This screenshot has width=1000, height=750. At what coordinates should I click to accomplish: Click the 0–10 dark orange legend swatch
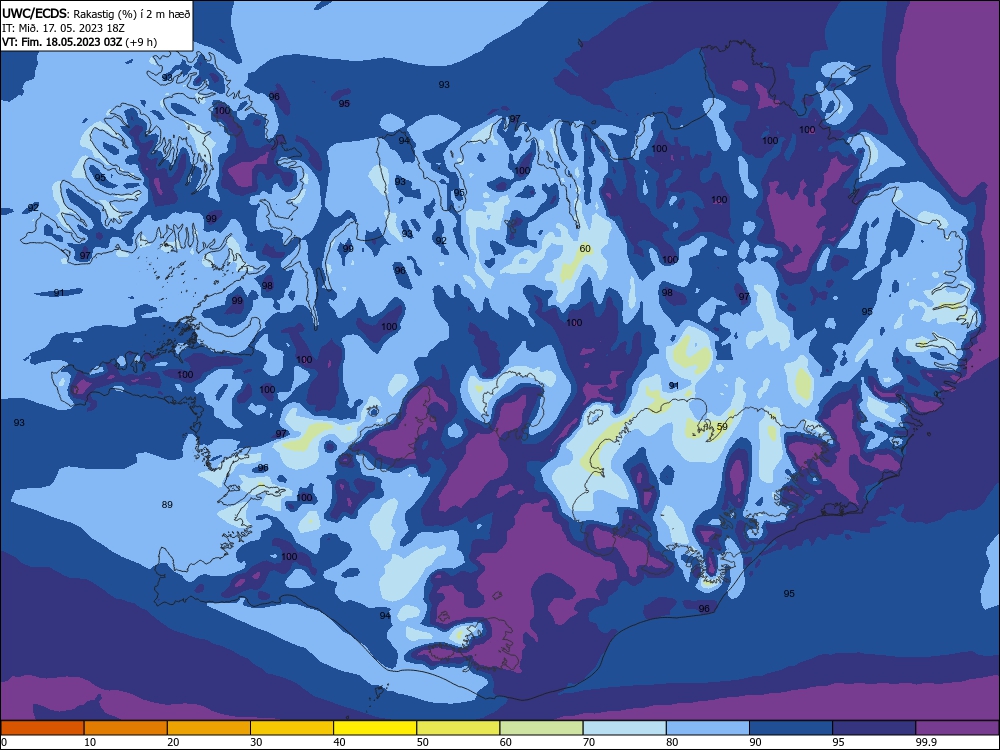[42, 728]
